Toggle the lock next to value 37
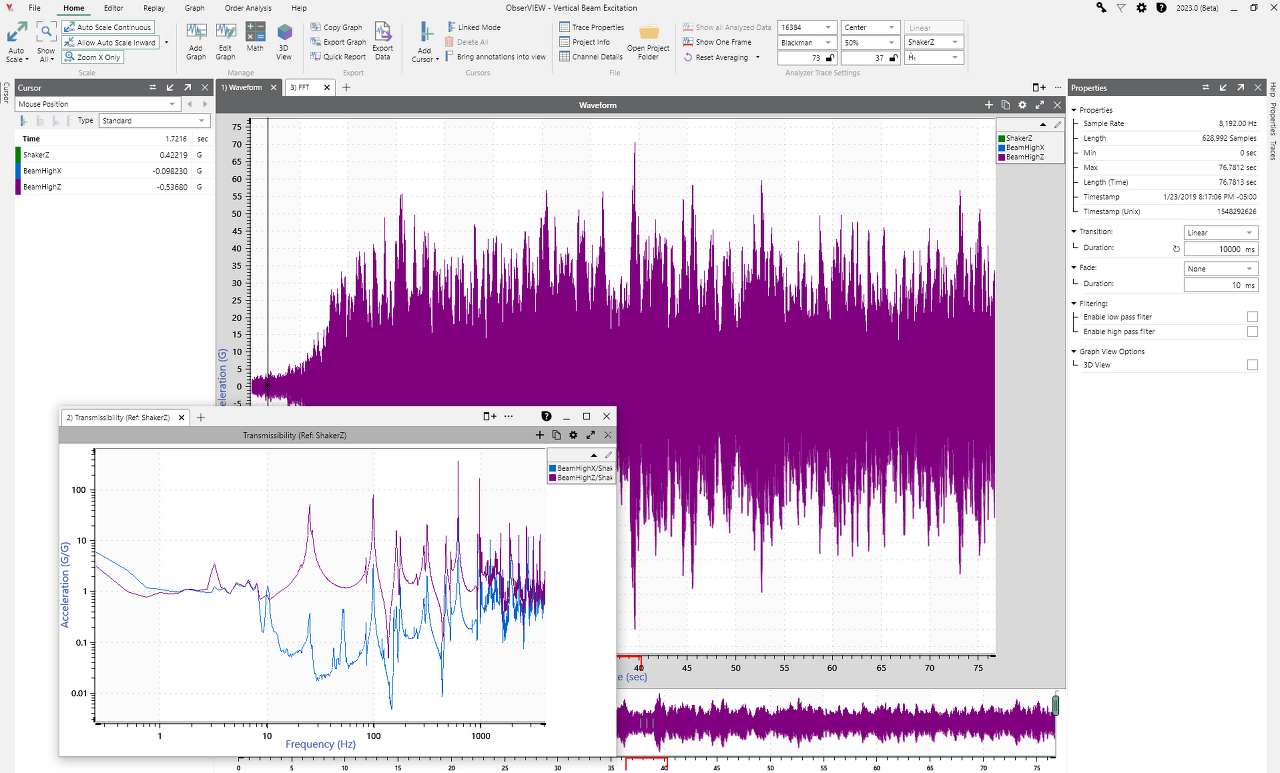The image size is (1280, 773). (x=892, y=58)
